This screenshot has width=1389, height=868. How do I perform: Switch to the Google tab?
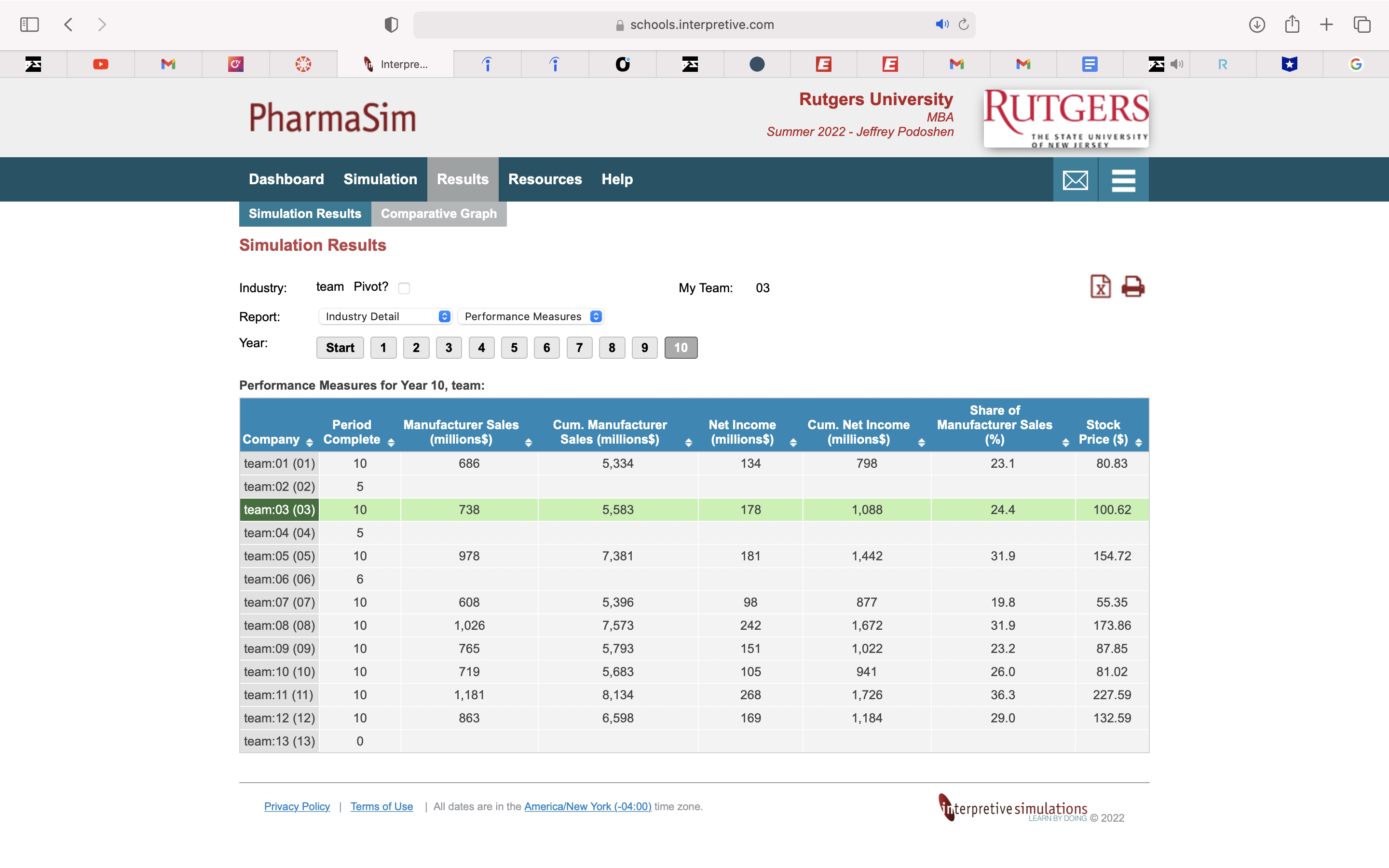1356,64
